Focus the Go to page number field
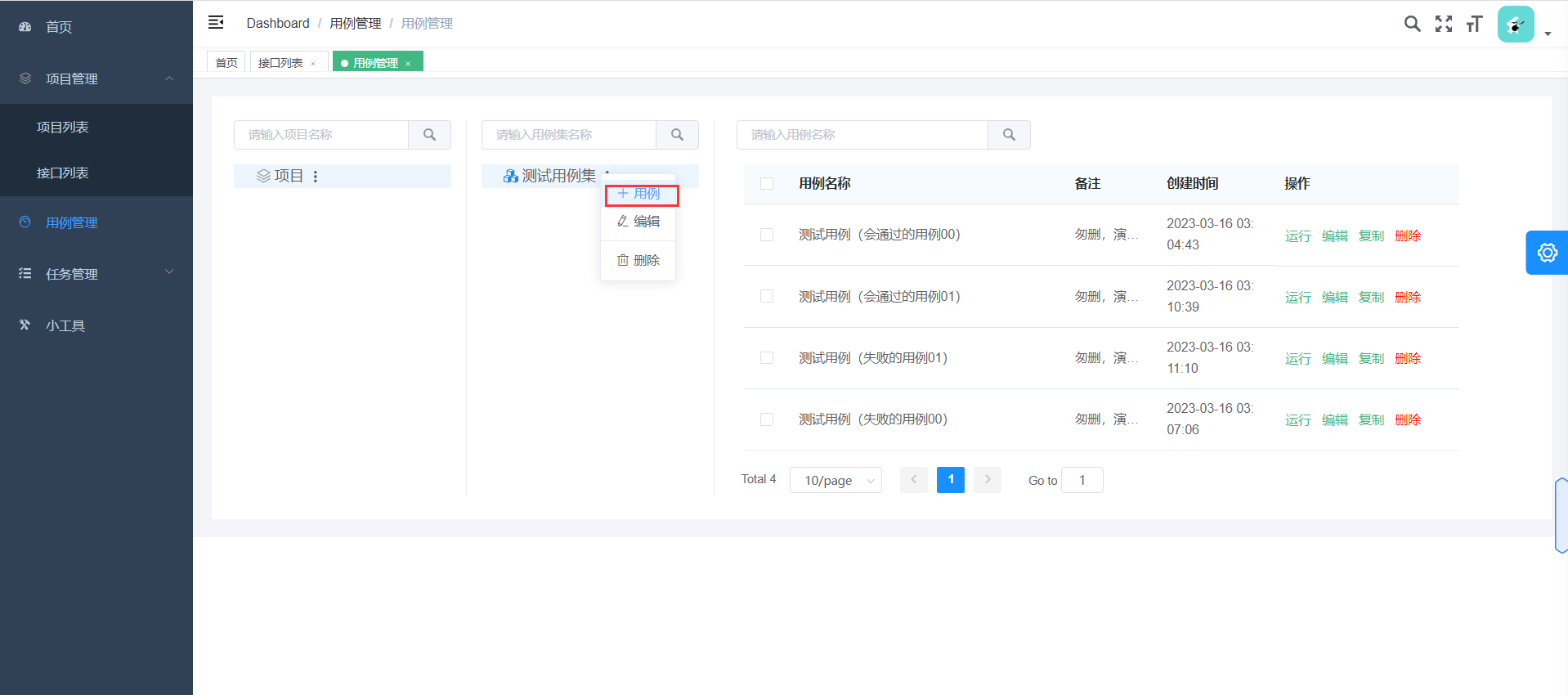Viewport: 1568px width, 695px height. click(x=1082, y=480)
